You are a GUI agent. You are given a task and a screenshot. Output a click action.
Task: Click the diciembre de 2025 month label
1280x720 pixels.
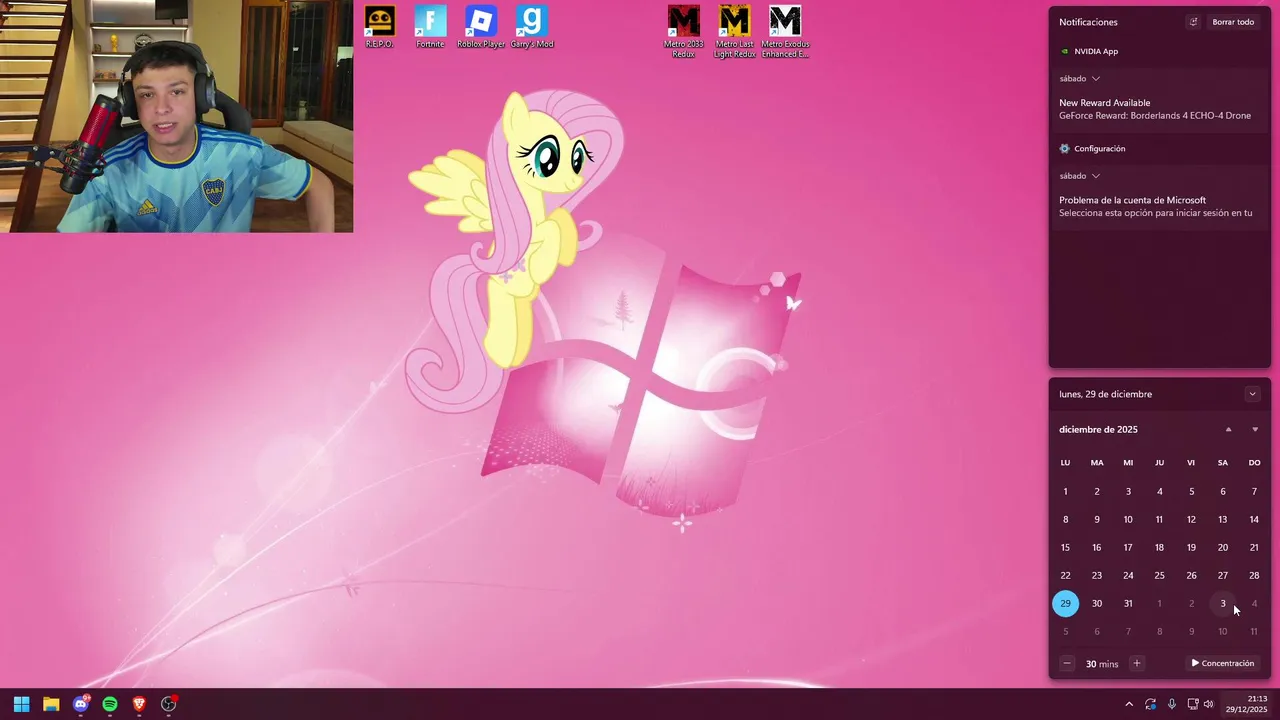click(x=1098, y=429)
